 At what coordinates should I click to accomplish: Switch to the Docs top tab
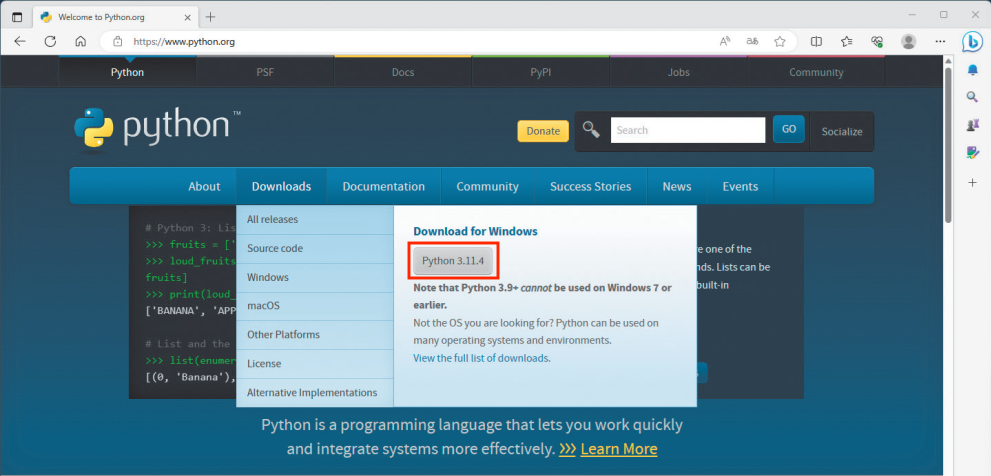click(x=403, y=72)
